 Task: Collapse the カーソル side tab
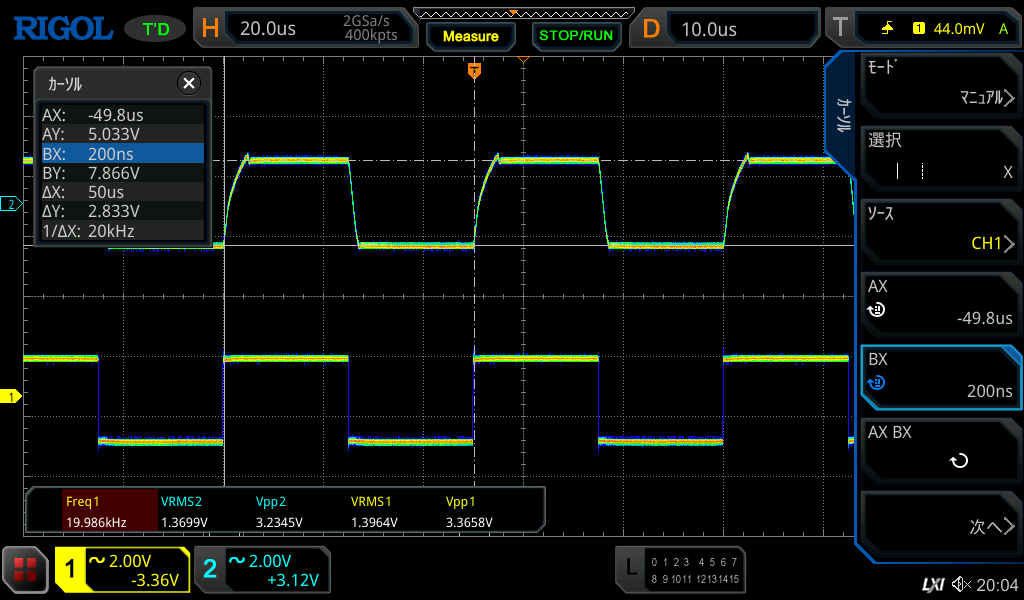(843, 115)
